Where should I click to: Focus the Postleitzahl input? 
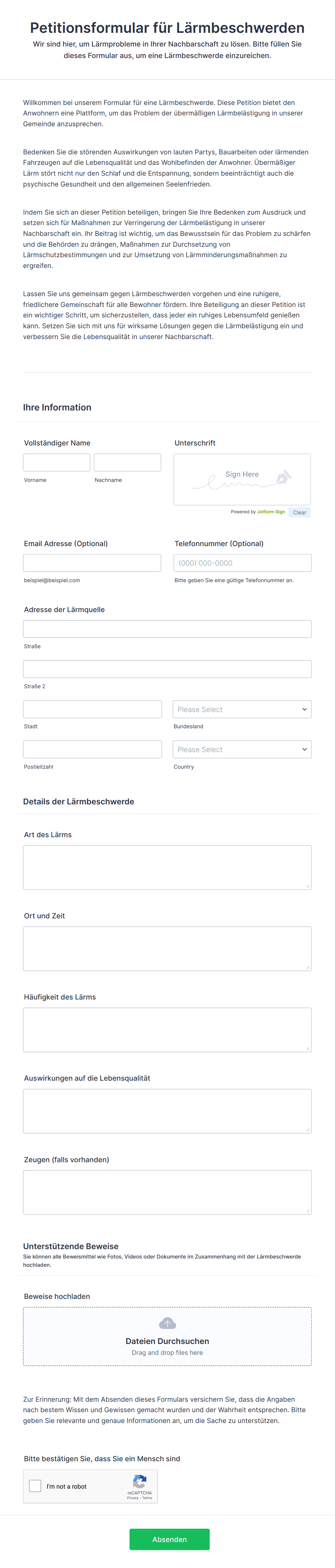click(93, 749)
